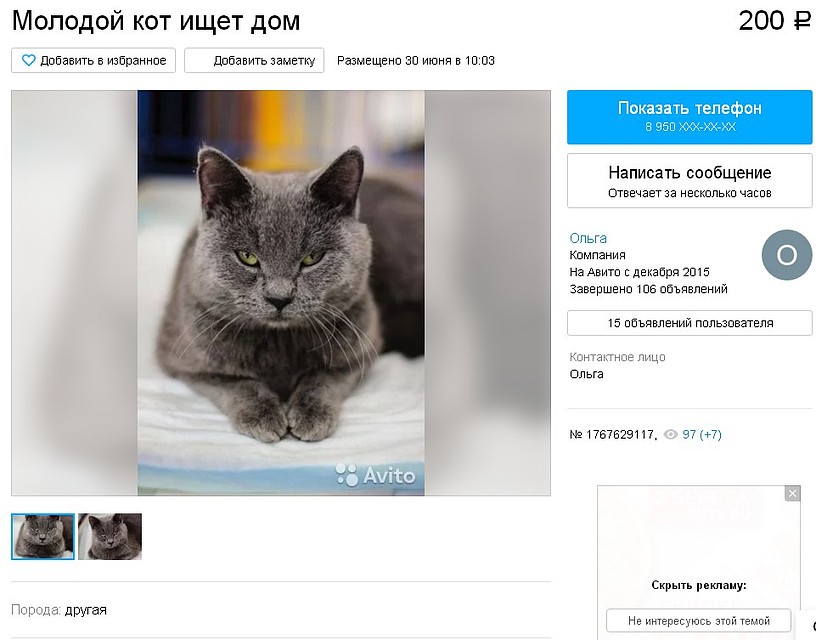The width and height of the screenshot is (816, 640).
Task: View 15 объявлений пользователя
Action: click(x=690, y=323)
